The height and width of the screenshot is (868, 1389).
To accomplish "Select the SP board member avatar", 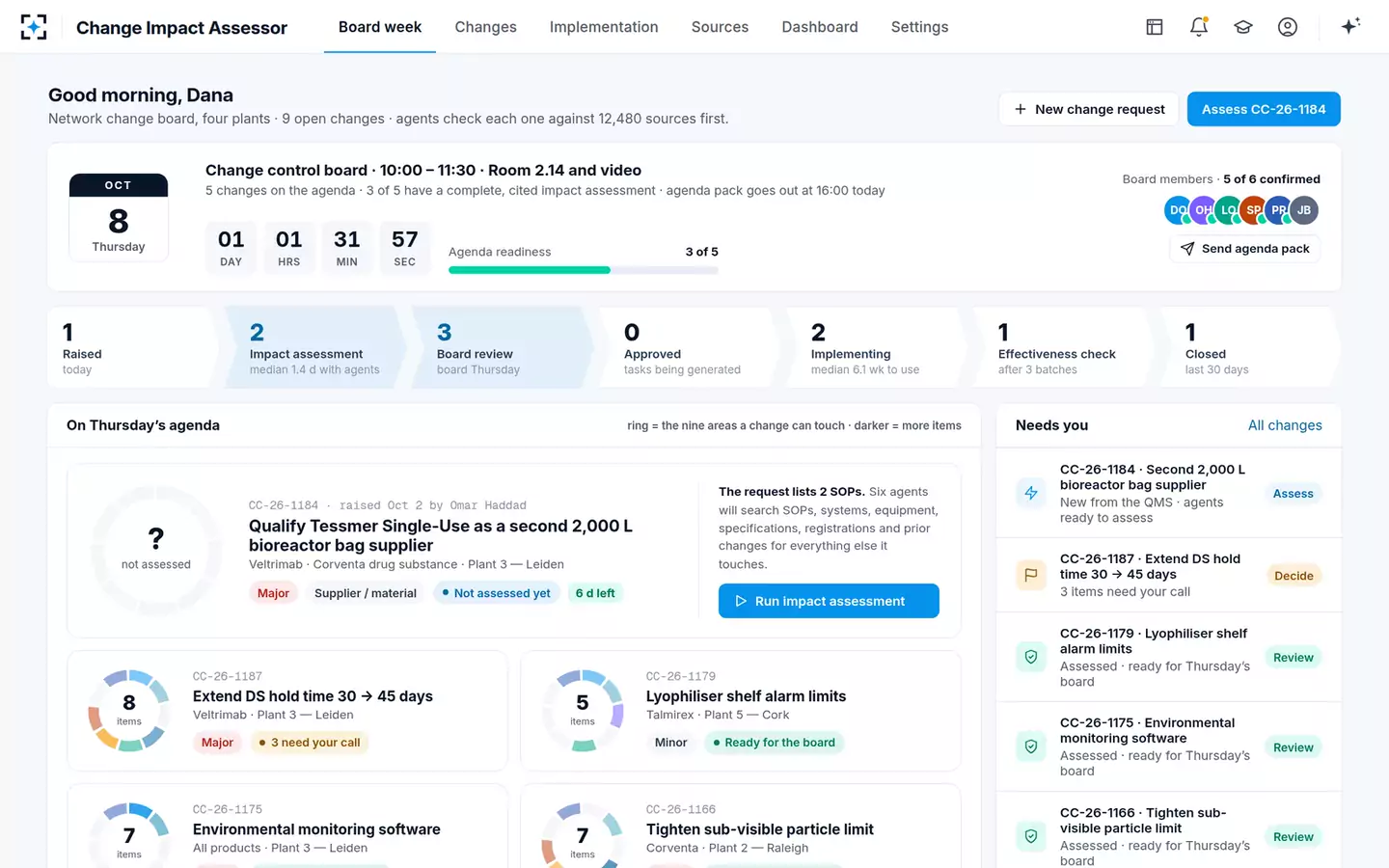I will coord(1254,210).
